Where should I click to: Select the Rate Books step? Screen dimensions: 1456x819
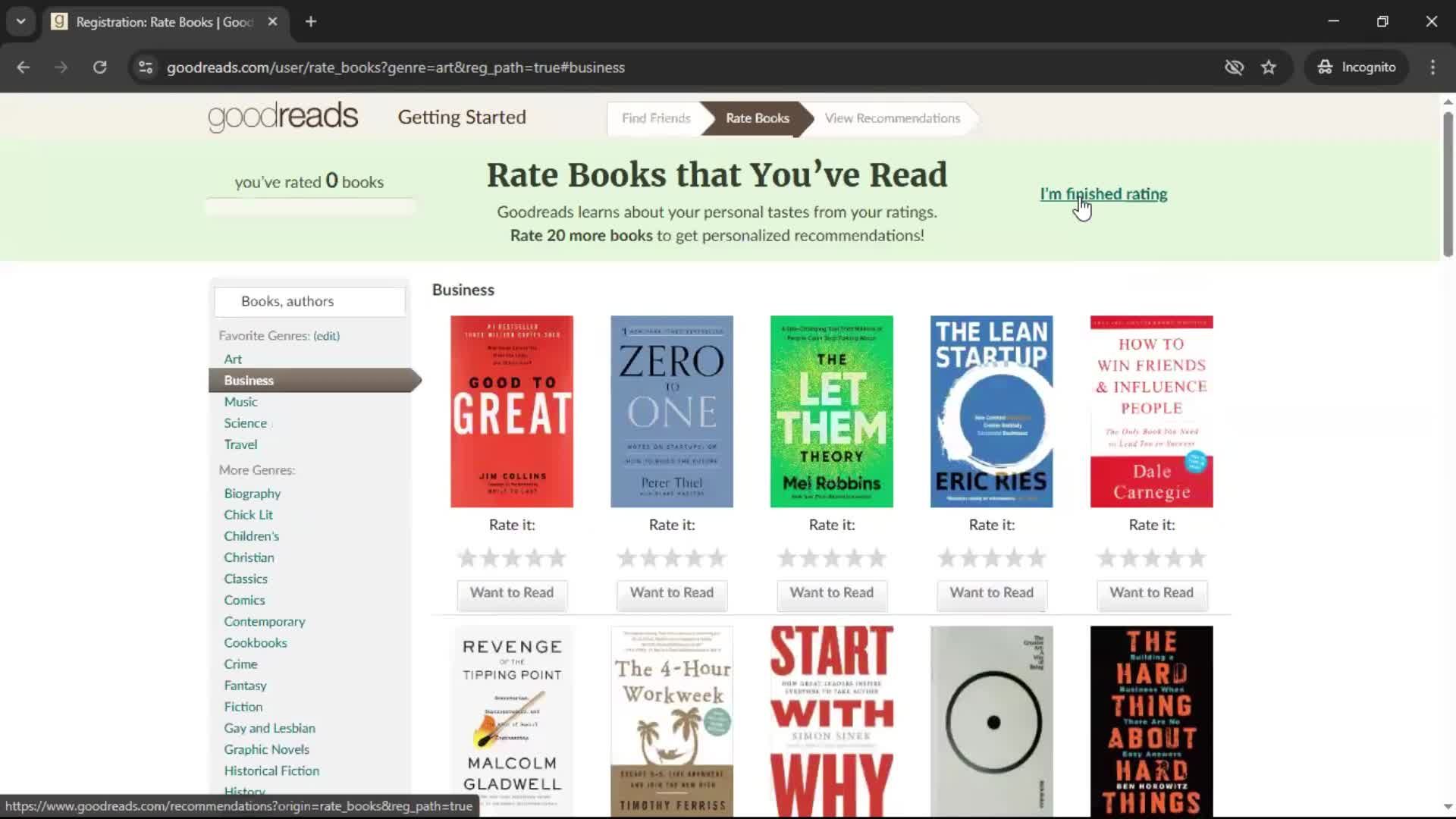click(757, 118)
